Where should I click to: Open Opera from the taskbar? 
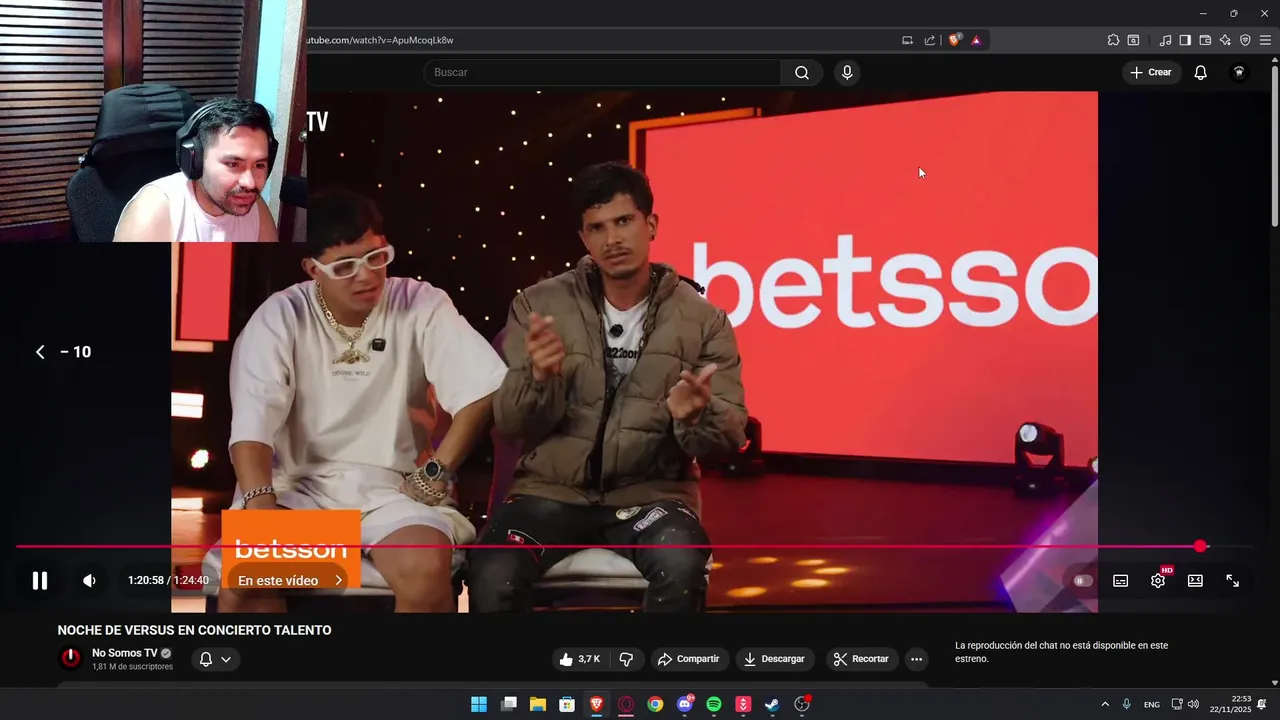tap(626, 704)
